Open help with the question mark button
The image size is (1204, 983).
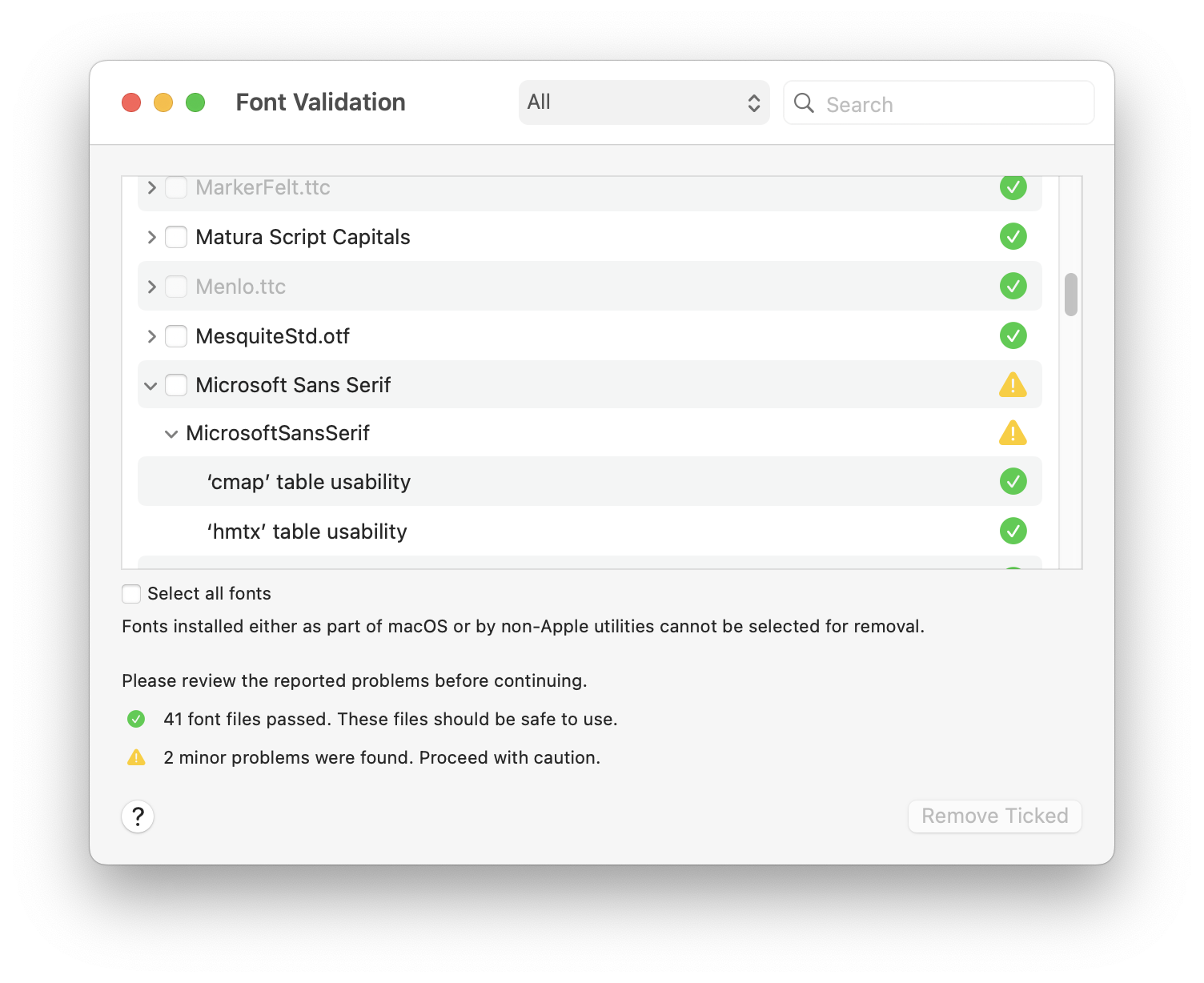coord(138,816)
